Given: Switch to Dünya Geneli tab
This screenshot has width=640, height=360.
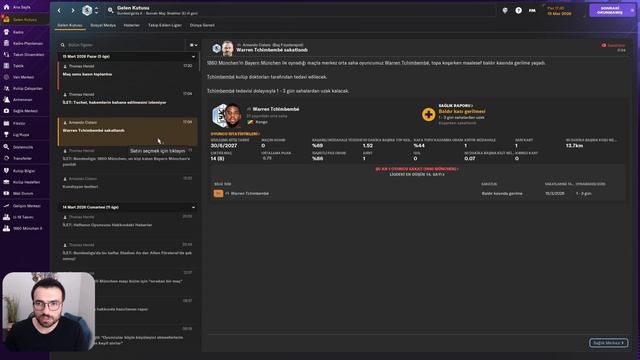Looking at the screenshot, I should 202,25.
